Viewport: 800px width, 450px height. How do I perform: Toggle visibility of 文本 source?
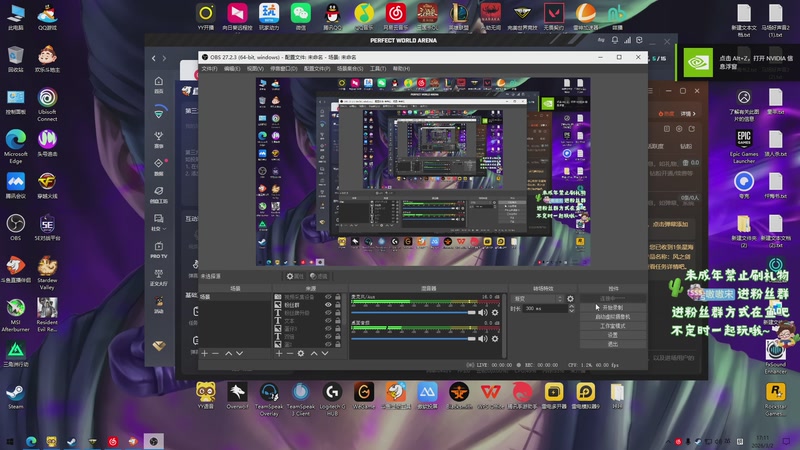tap(328, 321)
